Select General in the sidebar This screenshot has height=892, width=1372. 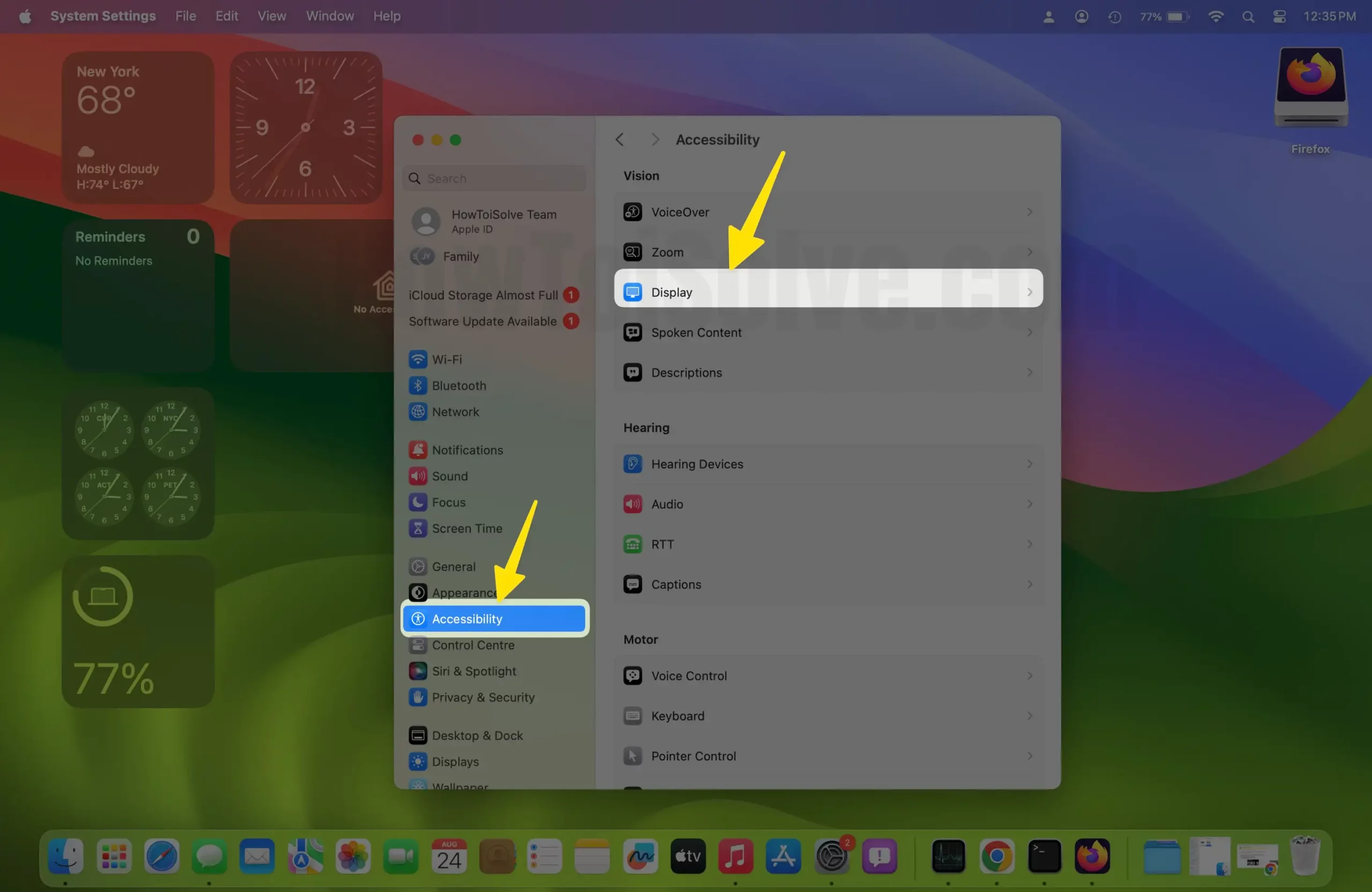(x=495, y=566)
